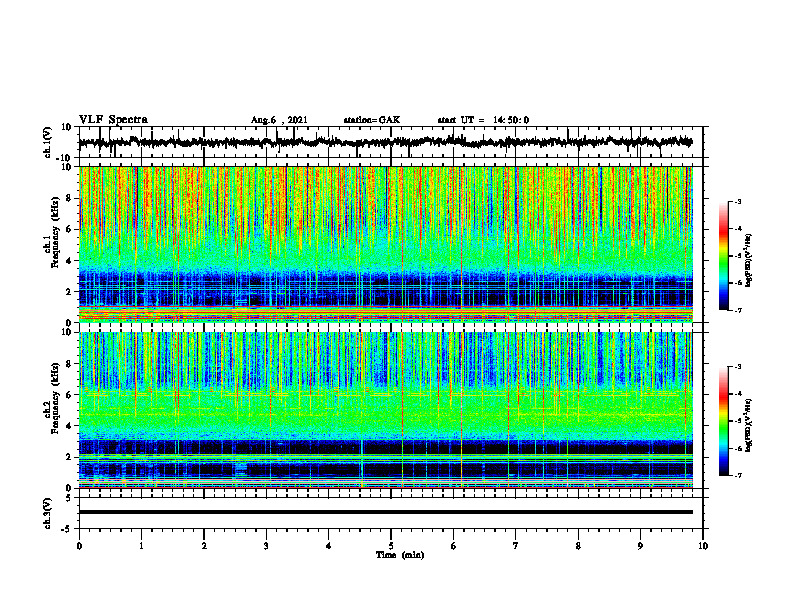
Task: Click the time axis tick label '5'
Action: [x=391, y=546]
